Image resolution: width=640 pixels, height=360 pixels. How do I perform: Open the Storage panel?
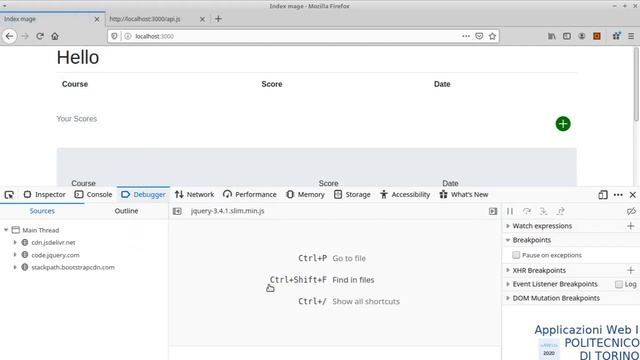[352, 195]
